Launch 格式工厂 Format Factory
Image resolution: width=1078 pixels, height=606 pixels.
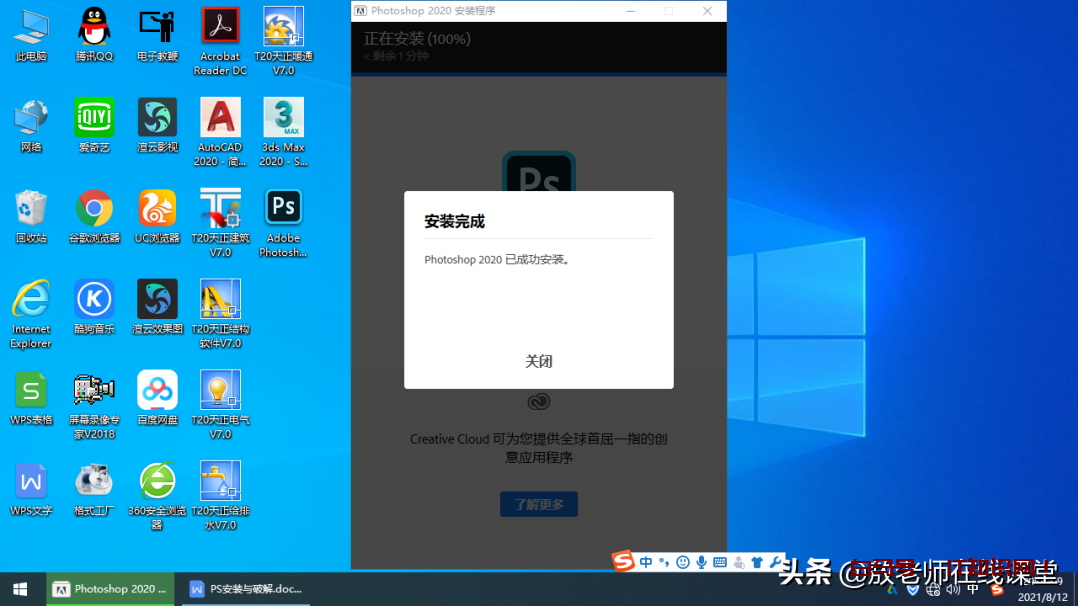pyautogui.click(x=94, y=478)
